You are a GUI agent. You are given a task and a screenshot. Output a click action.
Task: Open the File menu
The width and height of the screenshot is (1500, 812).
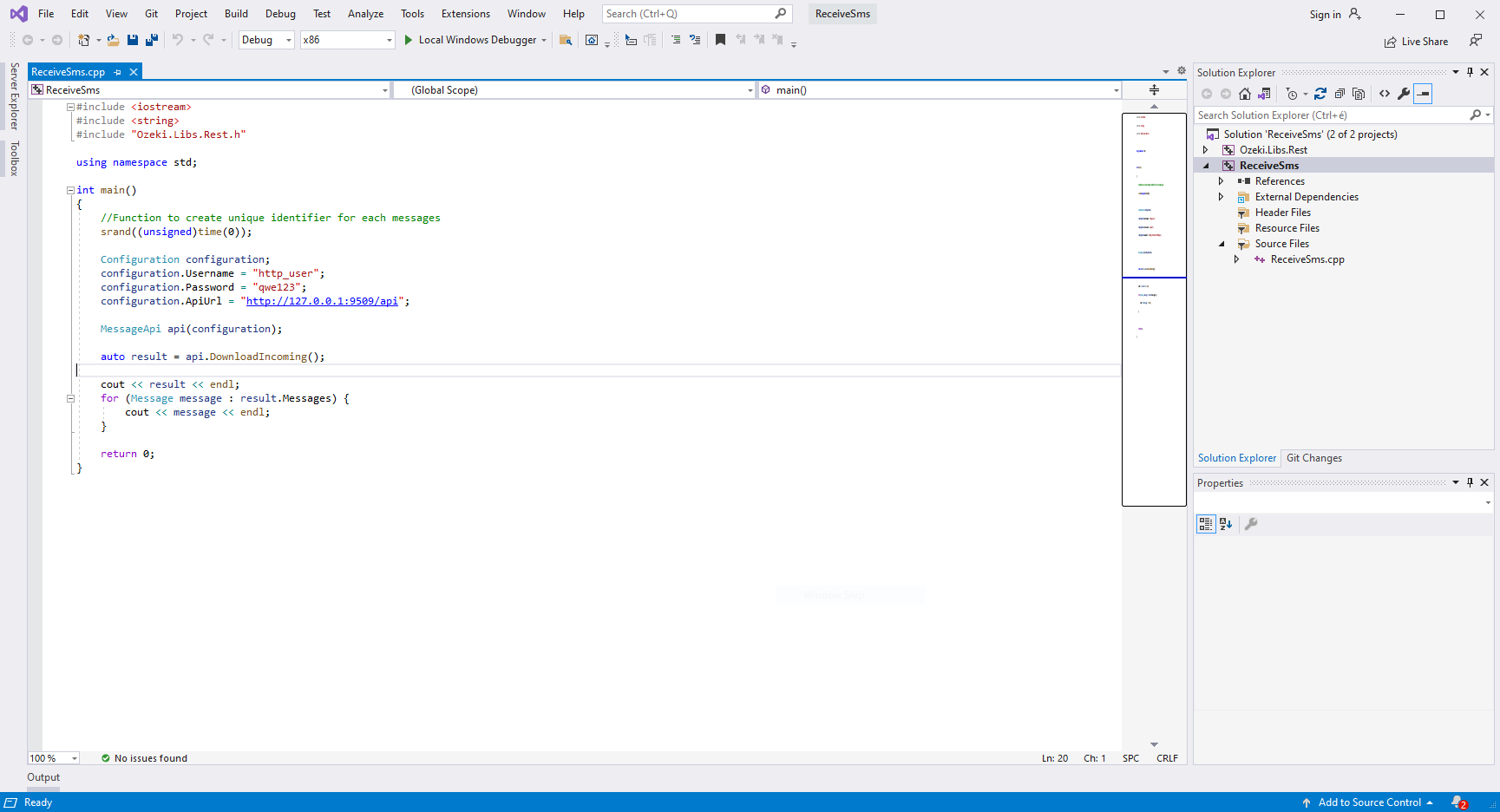46,14
